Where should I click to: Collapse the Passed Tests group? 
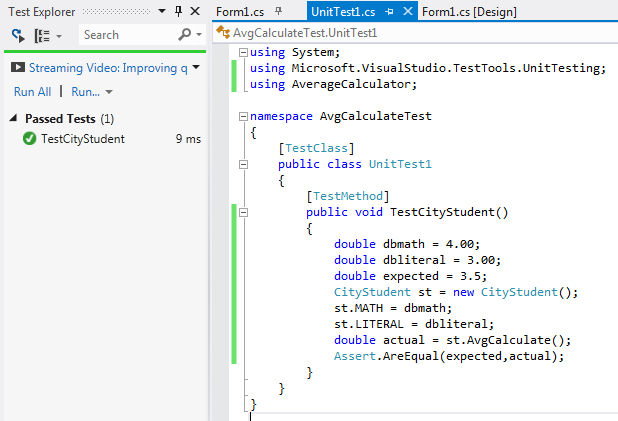15,118
